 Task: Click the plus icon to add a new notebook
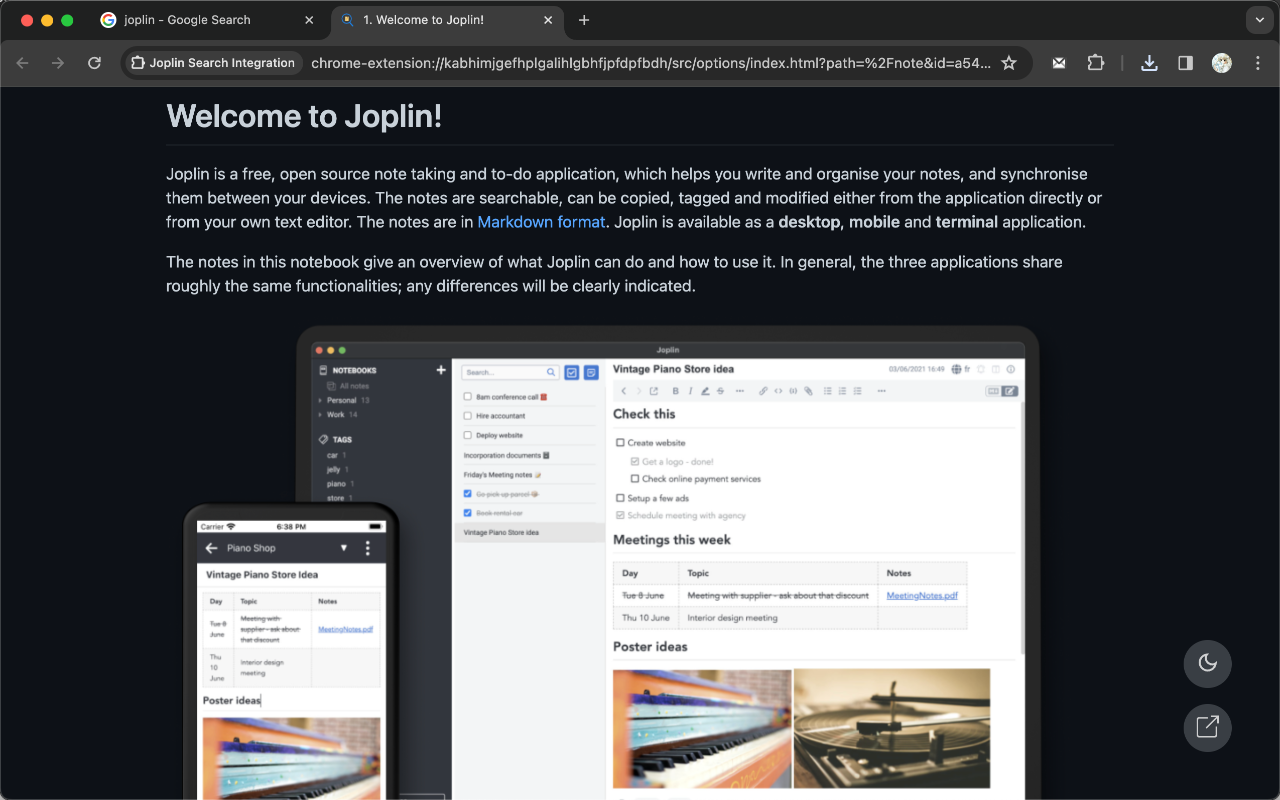click(x=441, y=370)
